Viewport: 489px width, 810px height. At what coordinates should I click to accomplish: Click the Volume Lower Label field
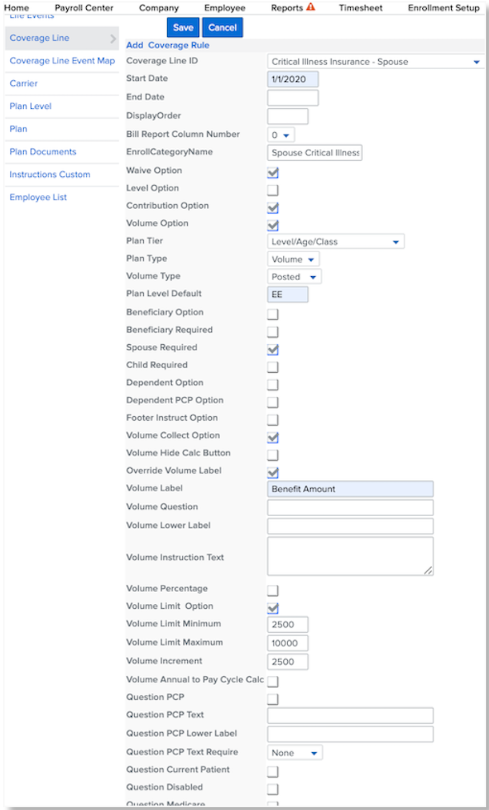coord(350,526)
